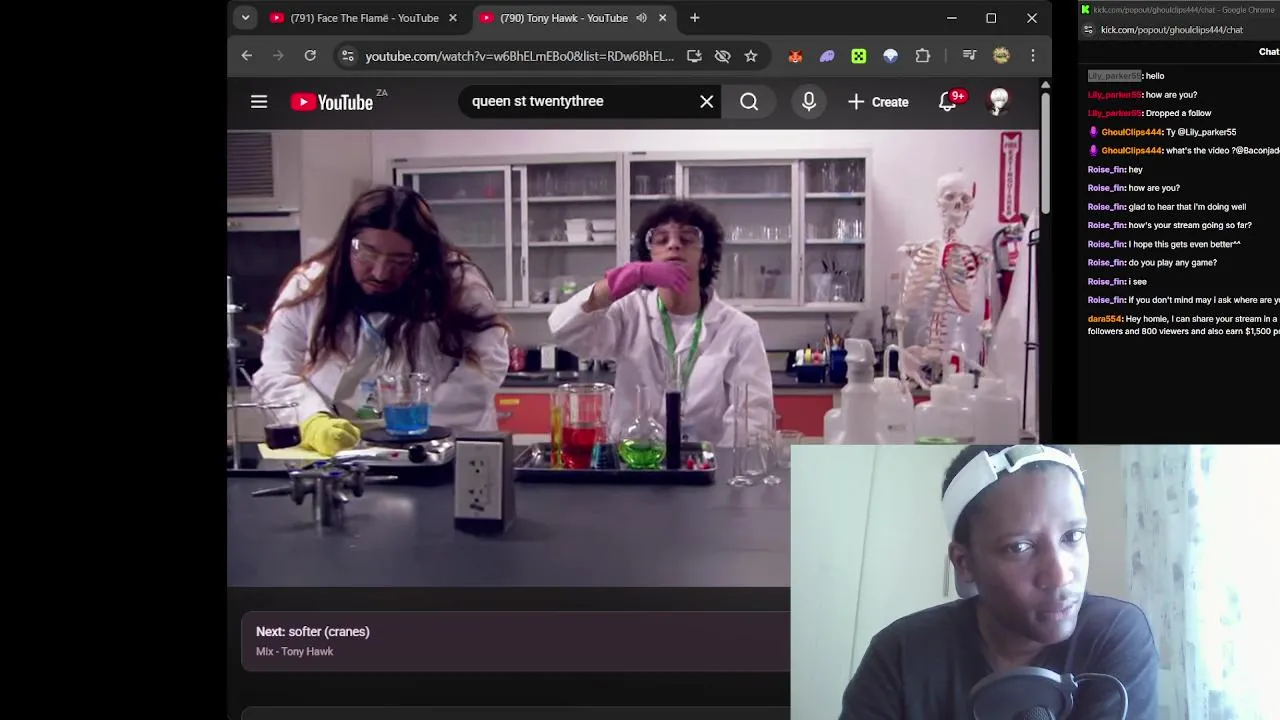1280x720 pixels.
Task: Click the Mix - Tony Hawk label
Action: pyautogui.click(x=294, y=652)
